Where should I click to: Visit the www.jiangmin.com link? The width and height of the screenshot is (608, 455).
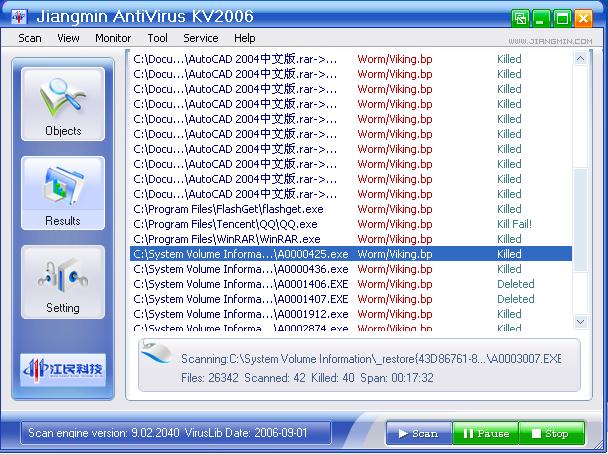click(x=550, y=41)
